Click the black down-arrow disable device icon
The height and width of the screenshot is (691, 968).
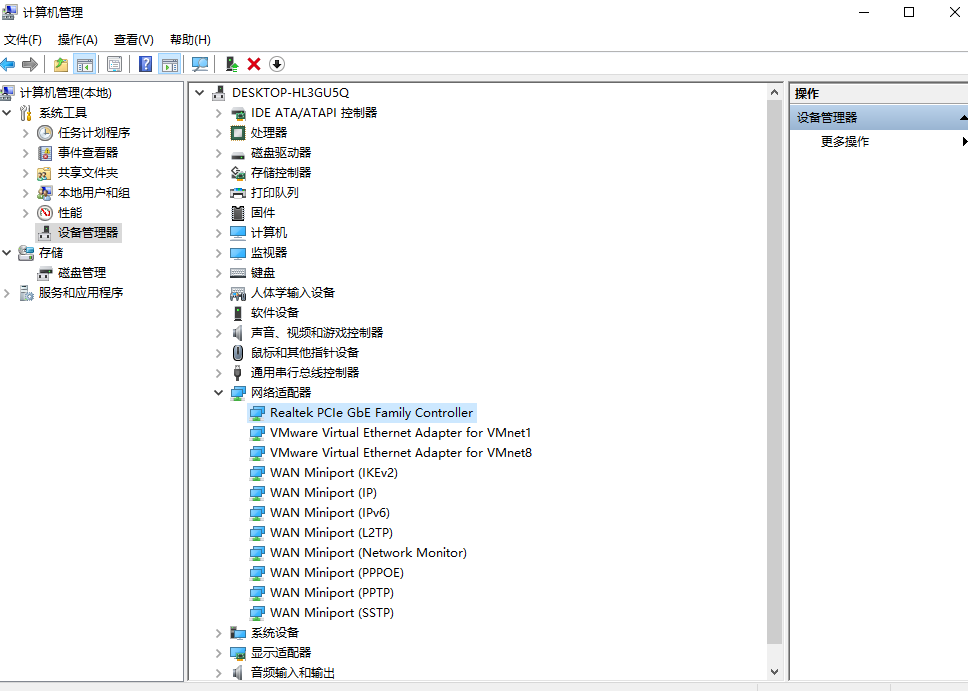tap(277, 64)
